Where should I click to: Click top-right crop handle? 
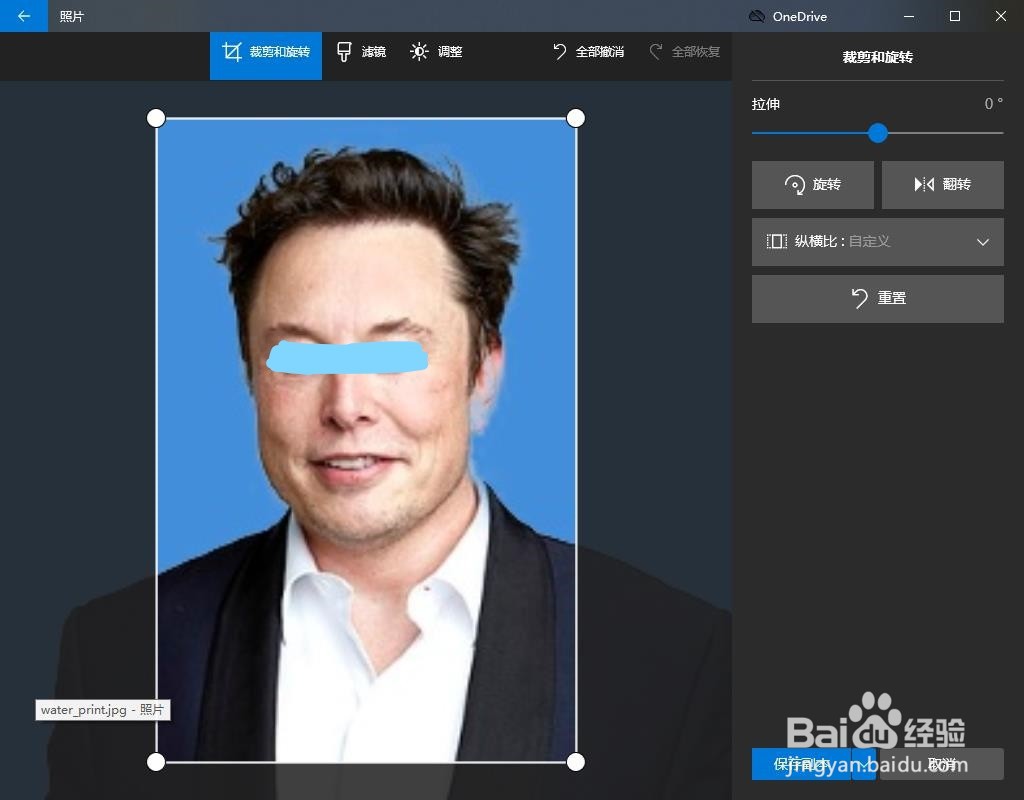pos(575,118)
